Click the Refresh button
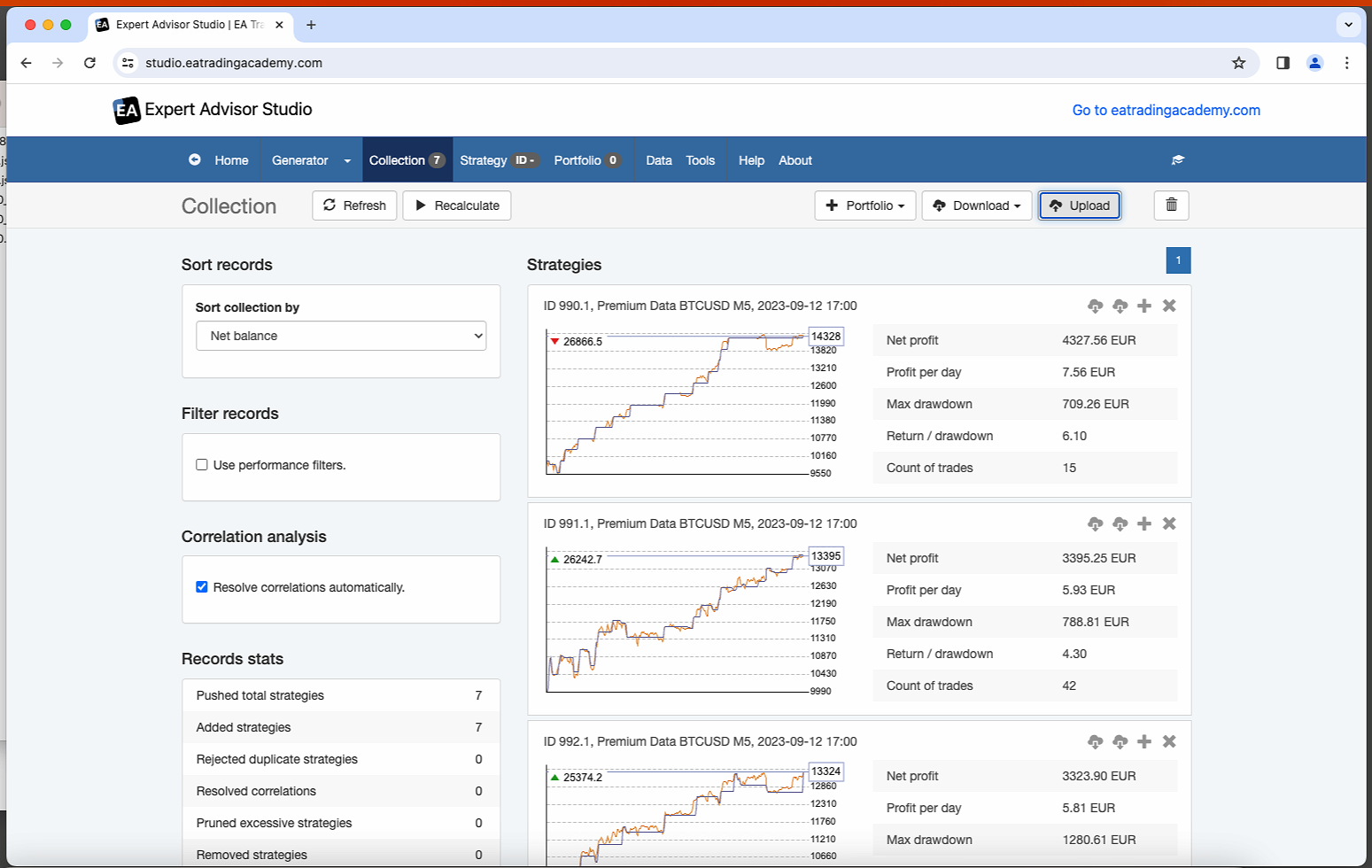 tap(354, 205)
